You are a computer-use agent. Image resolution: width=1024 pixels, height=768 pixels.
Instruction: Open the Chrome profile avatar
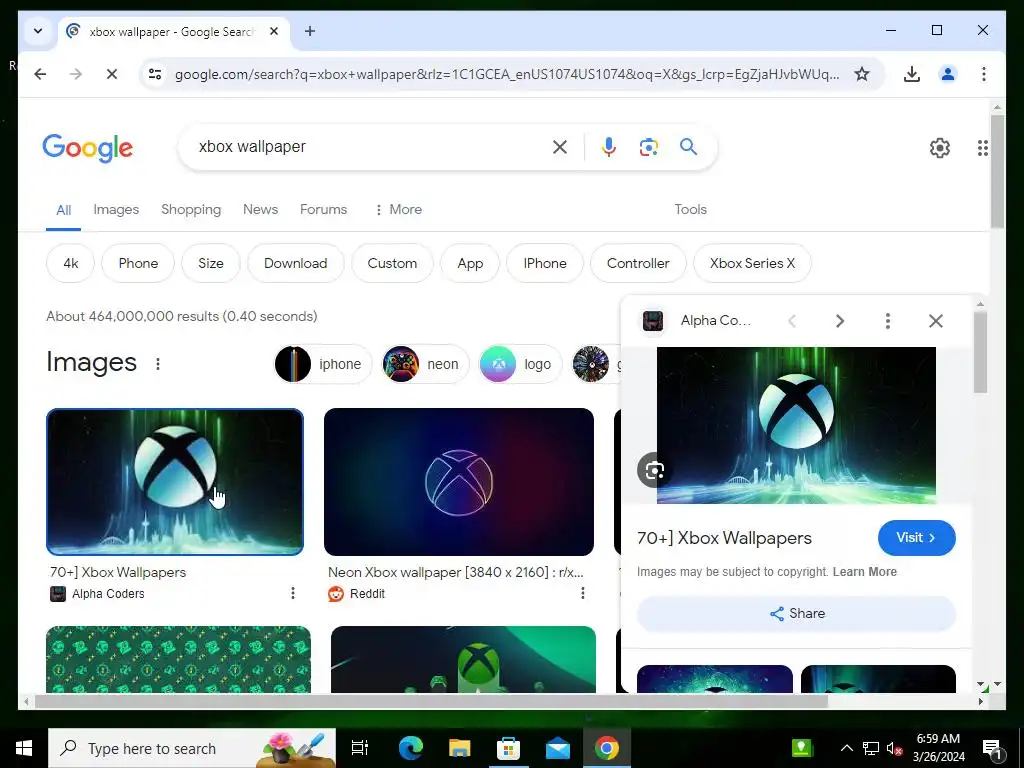point(948,74)
